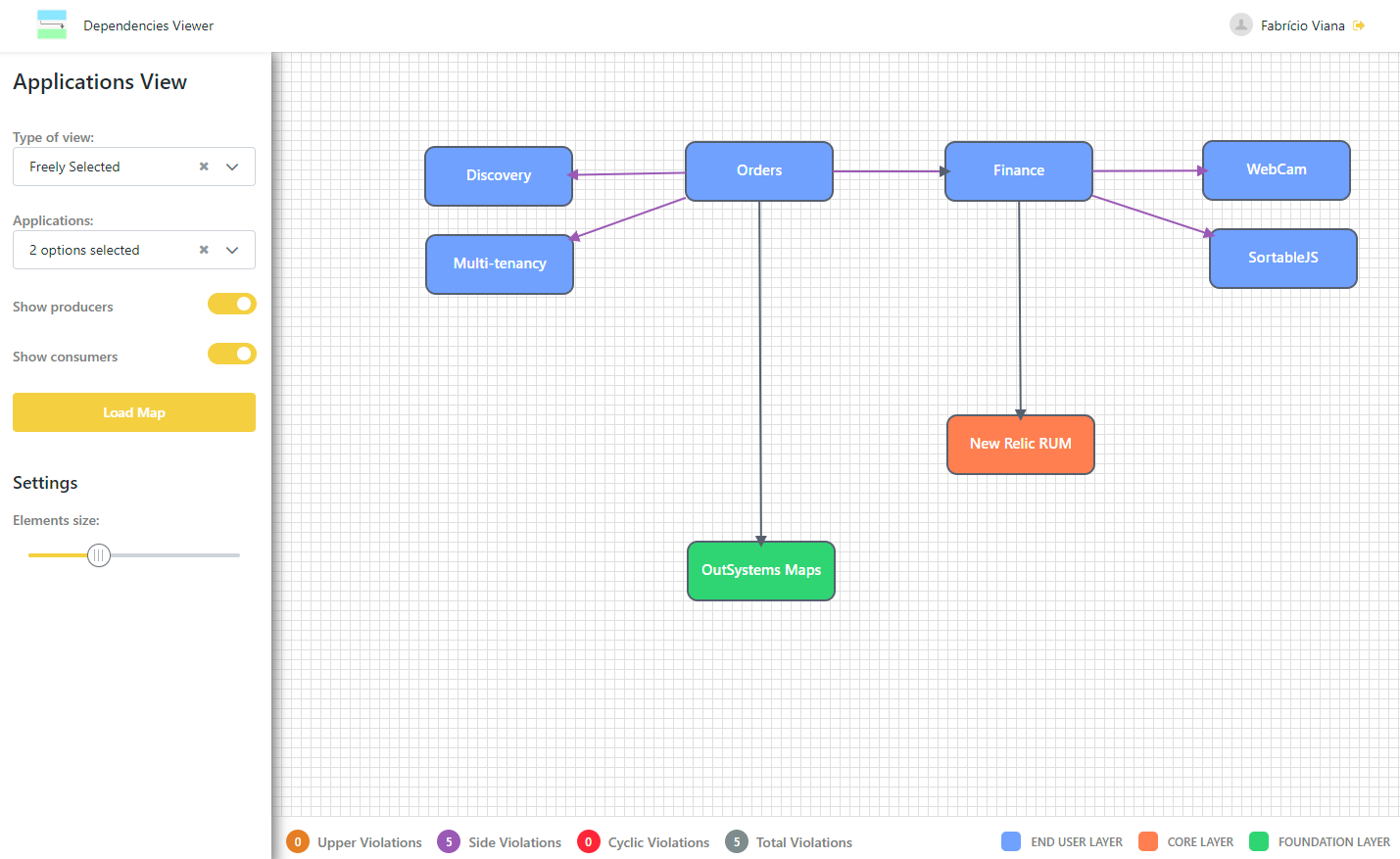Click the Fabrício Viana user name
This screenshot has height=859, width=1400.
pos(1302,25)
